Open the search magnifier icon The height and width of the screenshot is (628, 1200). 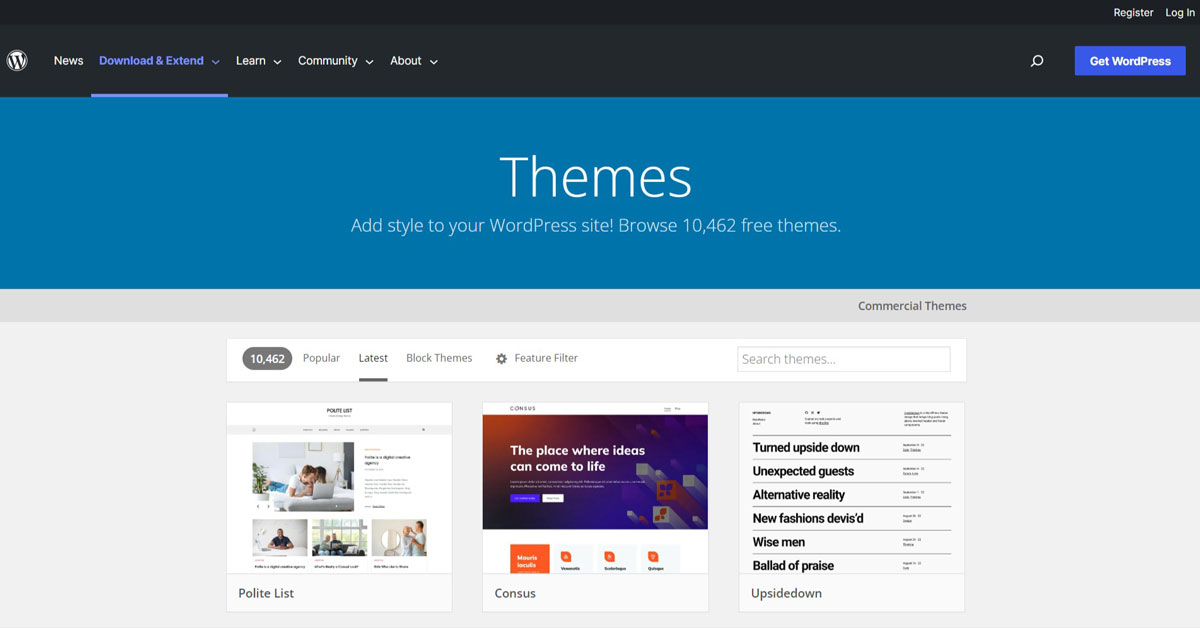tap(1037, 61)
